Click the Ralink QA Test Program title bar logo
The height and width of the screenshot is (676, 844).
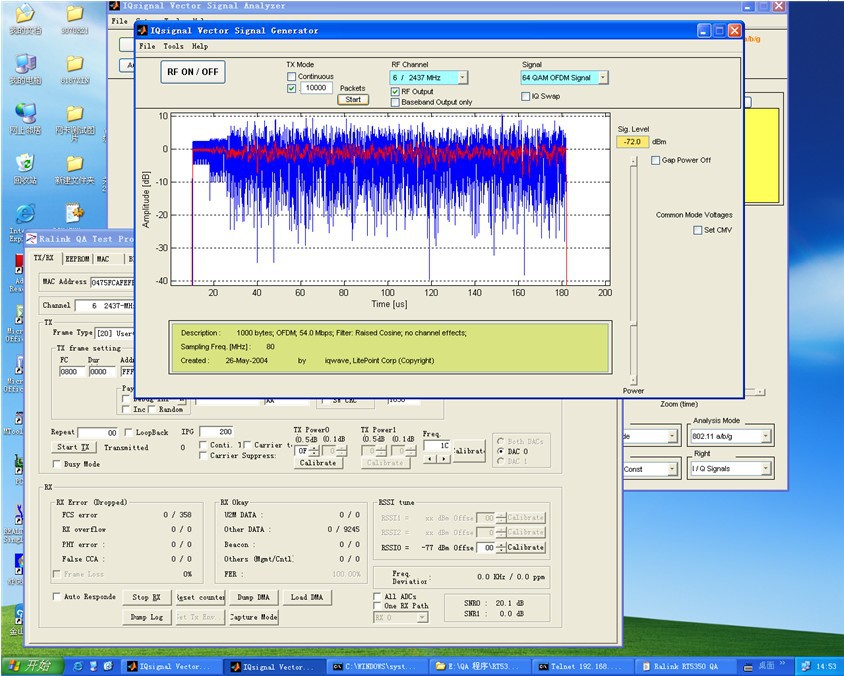click(32, 238)
